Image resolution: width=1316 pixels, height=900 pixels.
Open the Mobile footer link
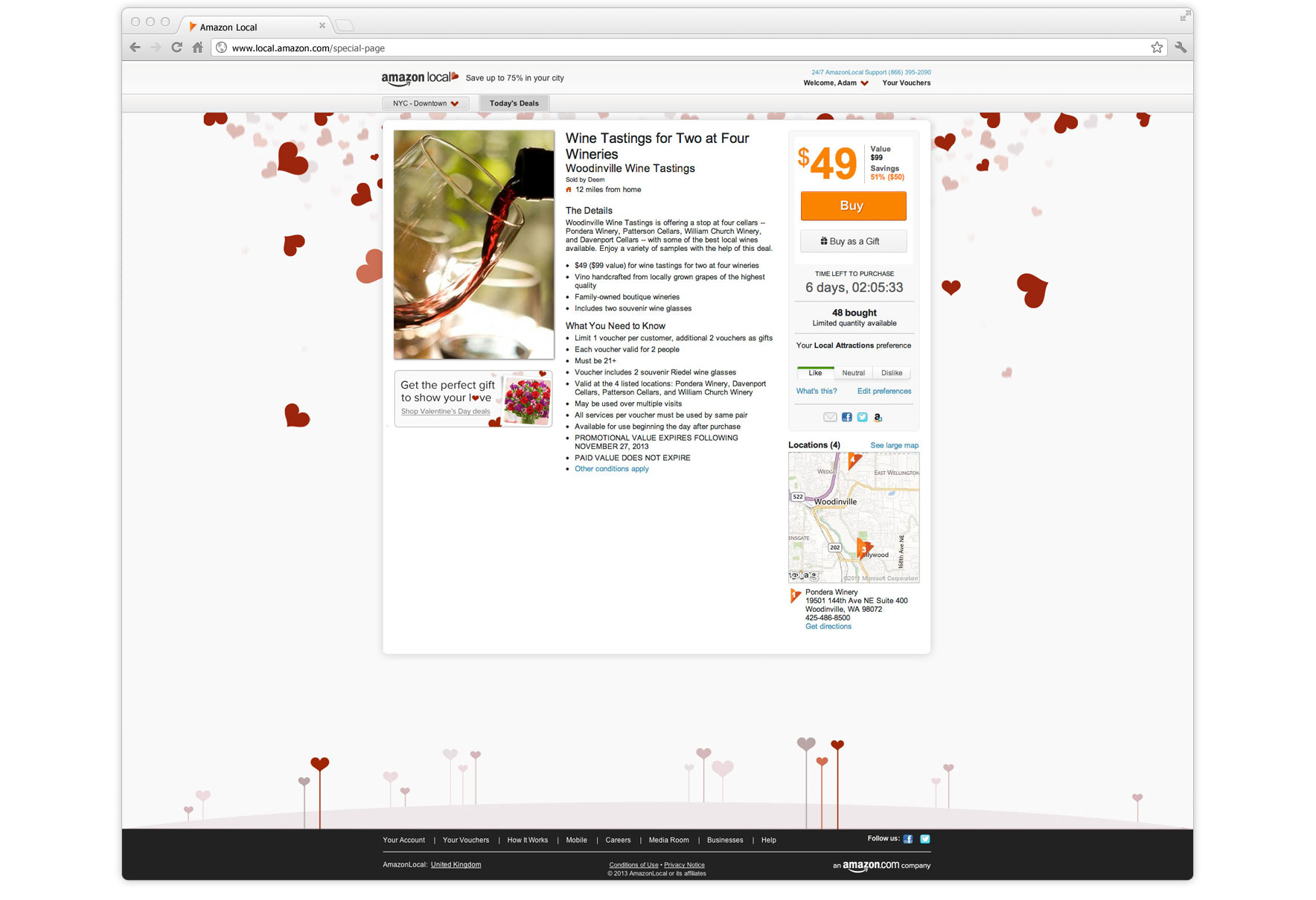[x=577, y=840]
